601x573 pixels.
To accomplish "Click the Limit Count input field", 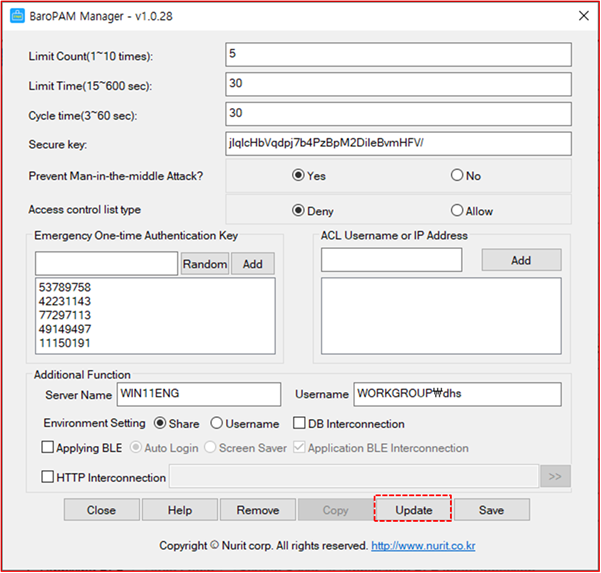I will point(398,54).
